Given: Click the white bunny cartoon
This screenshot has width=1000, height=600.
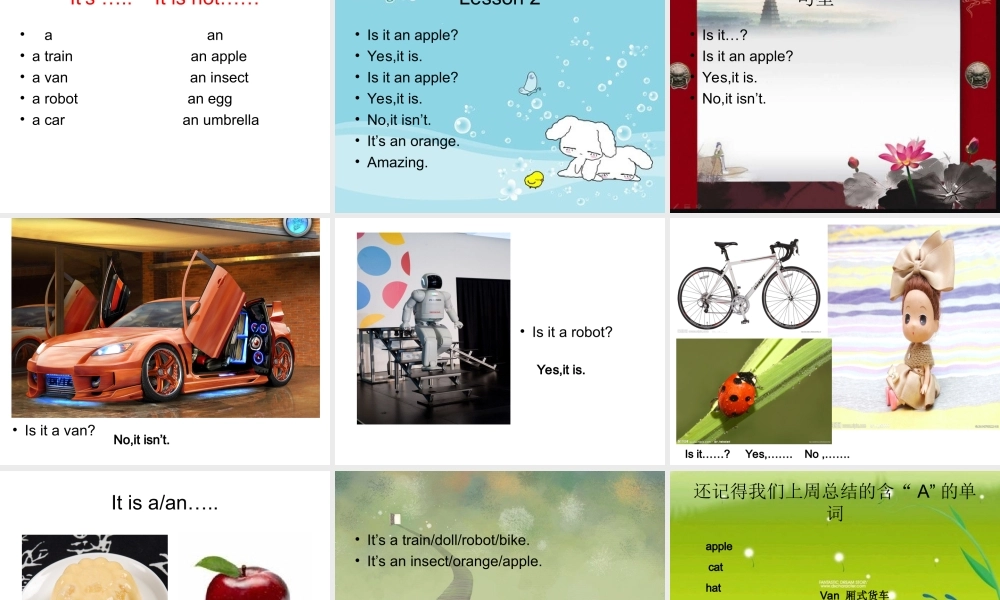Looking at the screenshot, I should (x=598, y=149).
